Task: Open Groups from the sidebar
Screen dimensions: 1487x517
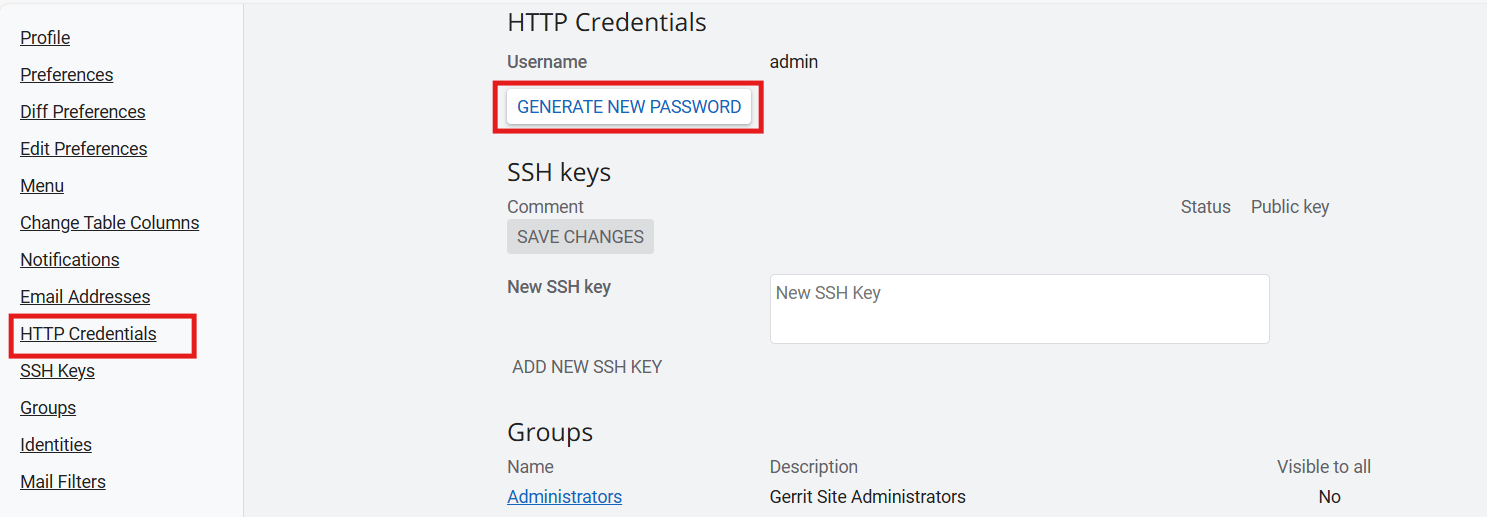Action: click(x=48, y=408)
